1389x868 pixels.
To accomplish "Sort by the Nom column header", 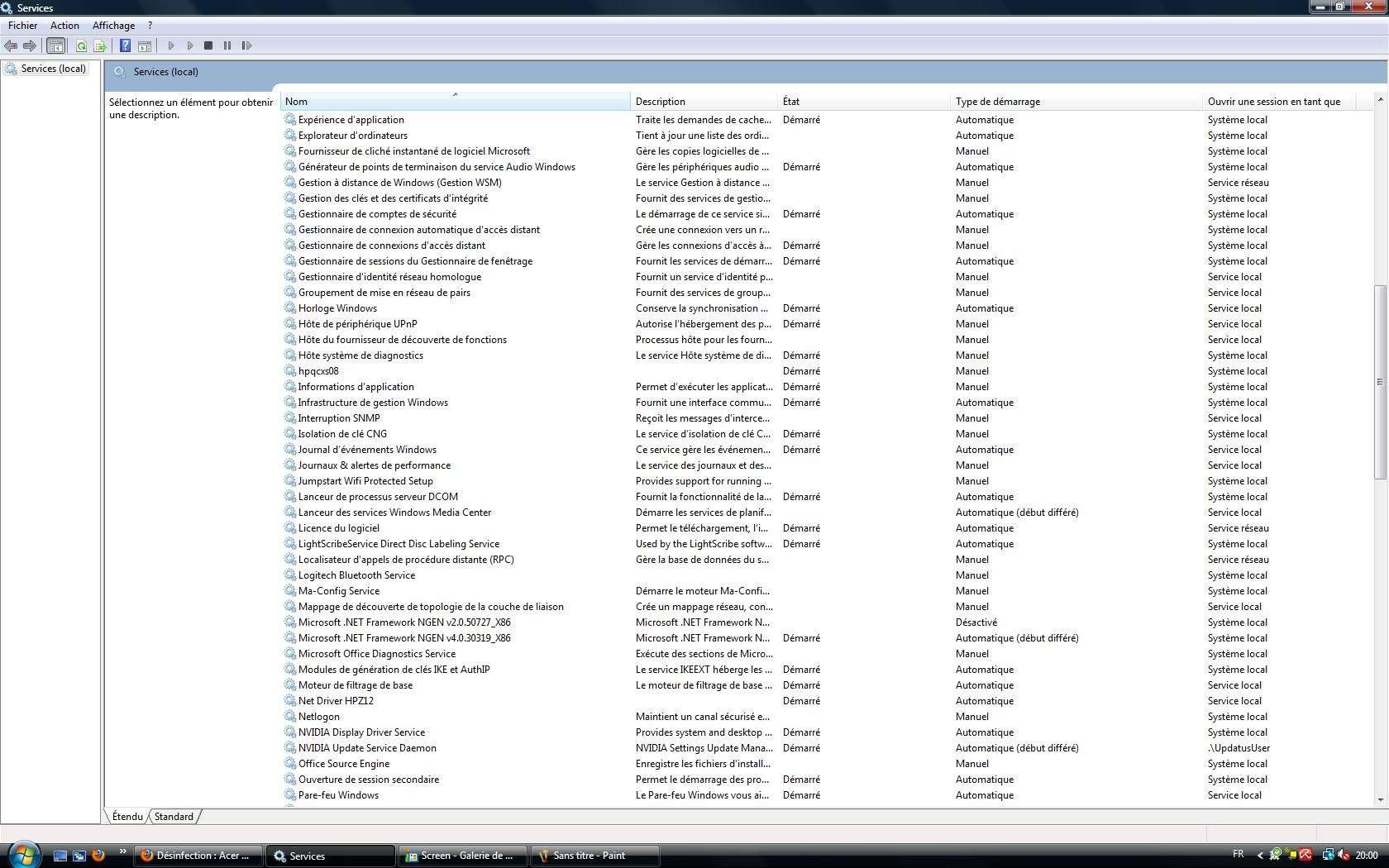I will click(455, 102).
